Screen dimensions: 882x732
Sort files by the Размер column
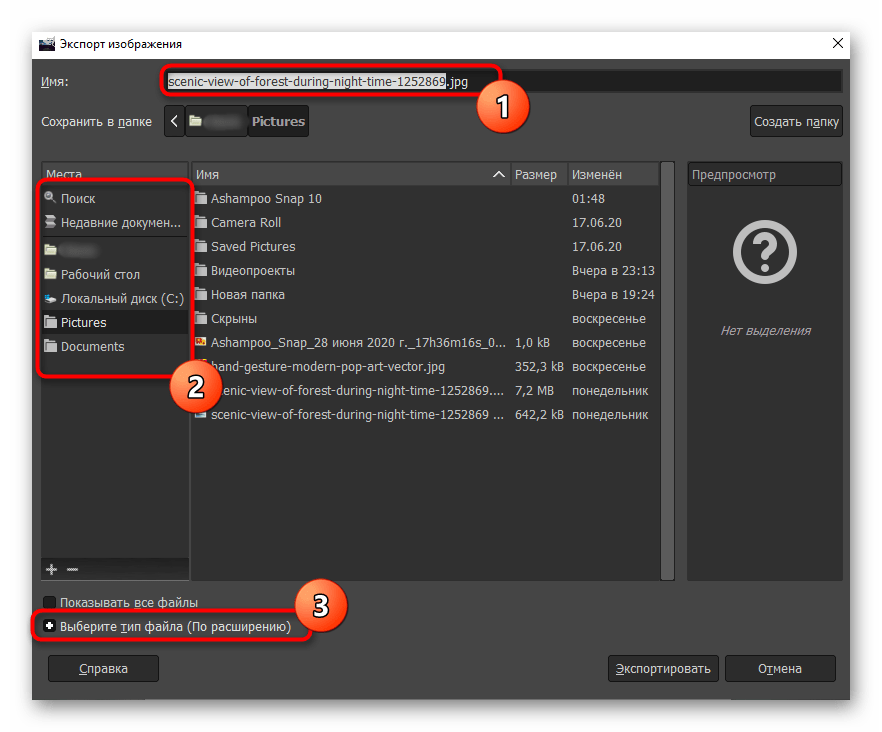(x=539, y=174)
